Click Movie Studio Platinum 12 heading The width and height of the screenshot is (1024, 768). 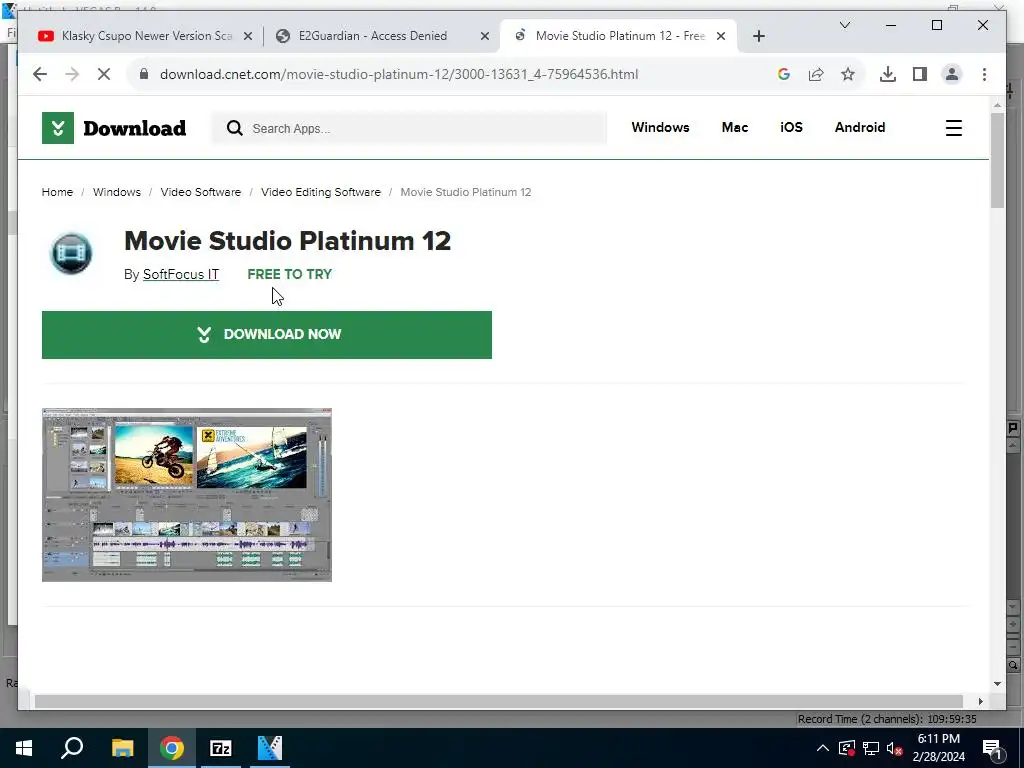click(x=287, y=241)
